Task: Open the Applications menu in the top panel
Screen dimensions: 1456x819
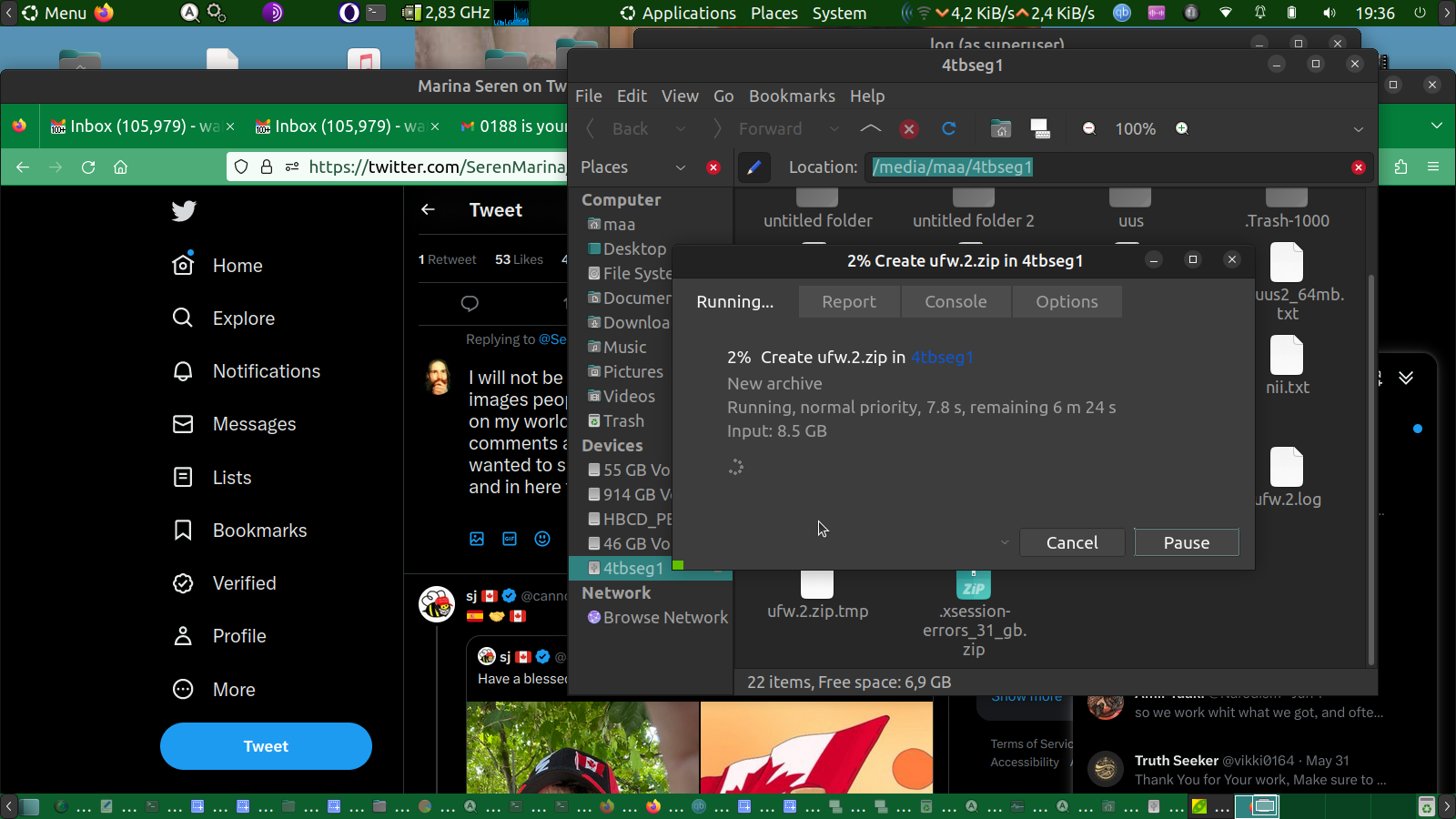Action: click(678, 13)
